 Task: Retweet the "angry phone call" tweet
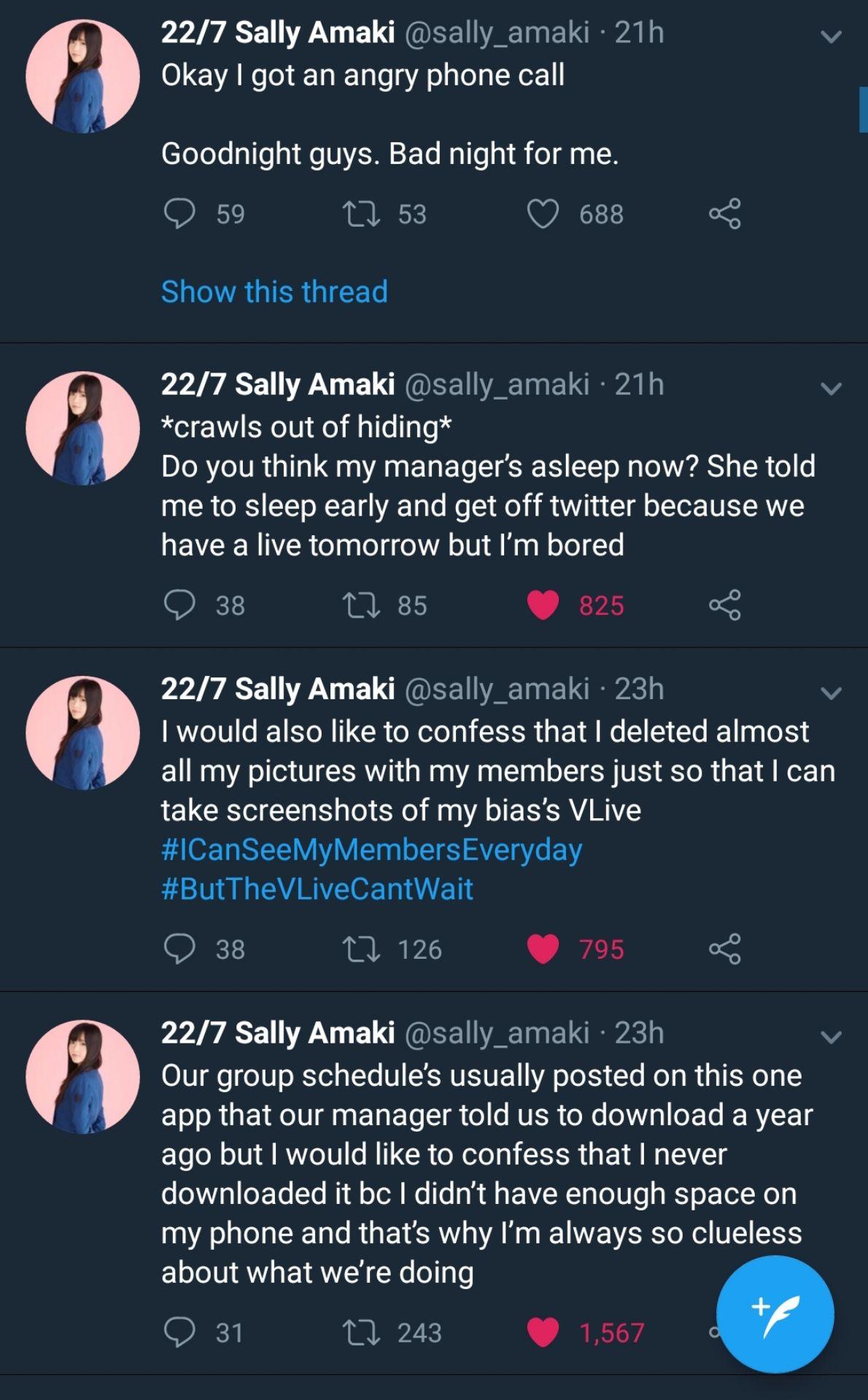pos(361,214)
